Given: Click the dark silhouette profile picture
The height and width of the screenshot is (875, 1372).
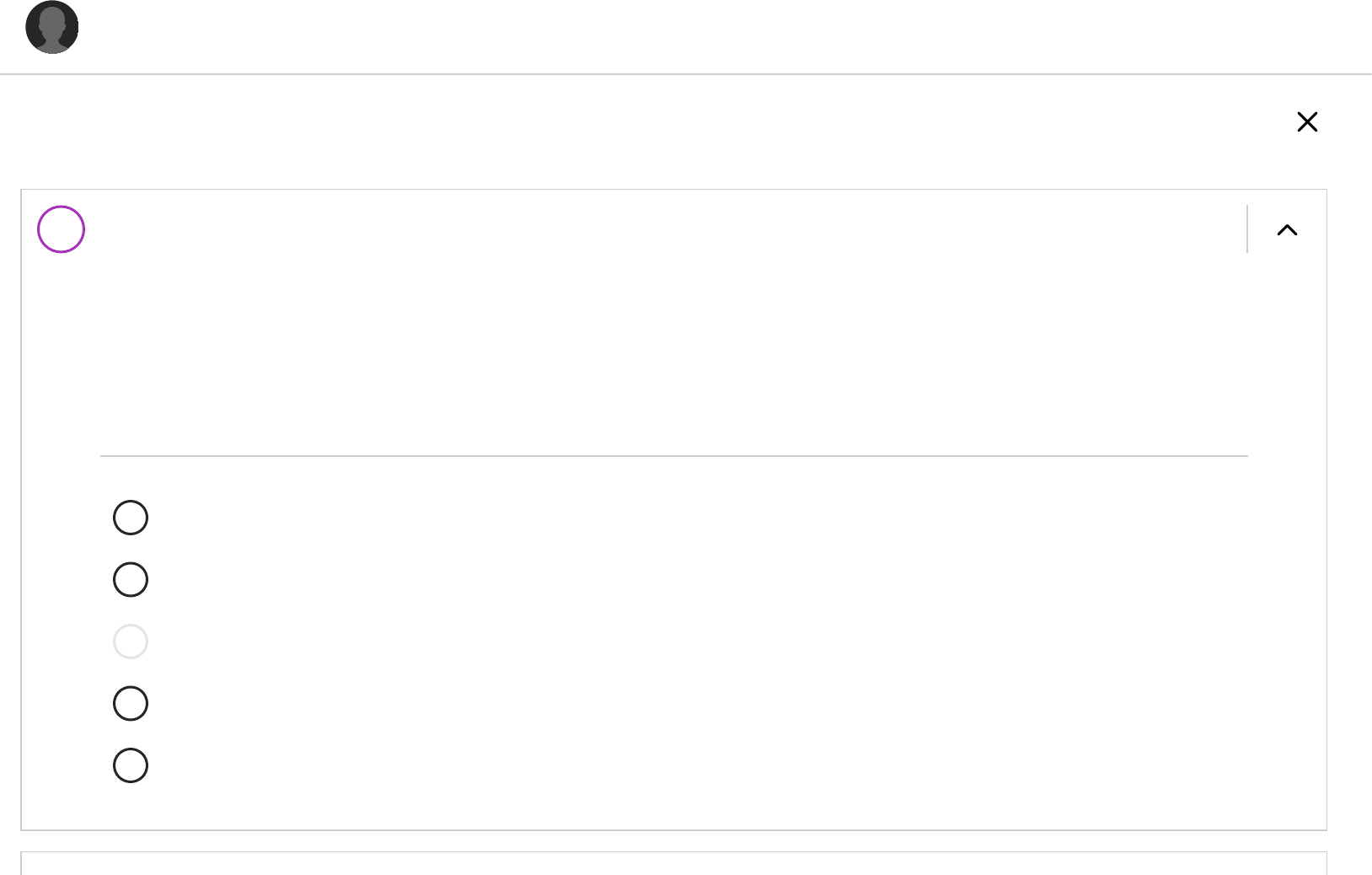Looking at the screenshot, I should [52, 28].
